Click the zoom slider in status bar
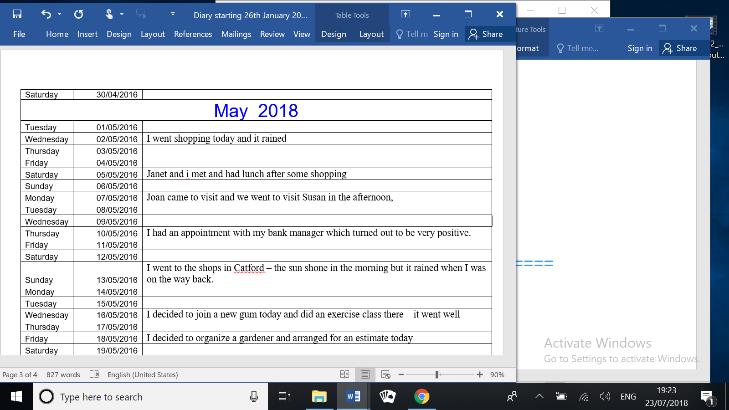Screen dimensions: 729x410 point(437,374)
